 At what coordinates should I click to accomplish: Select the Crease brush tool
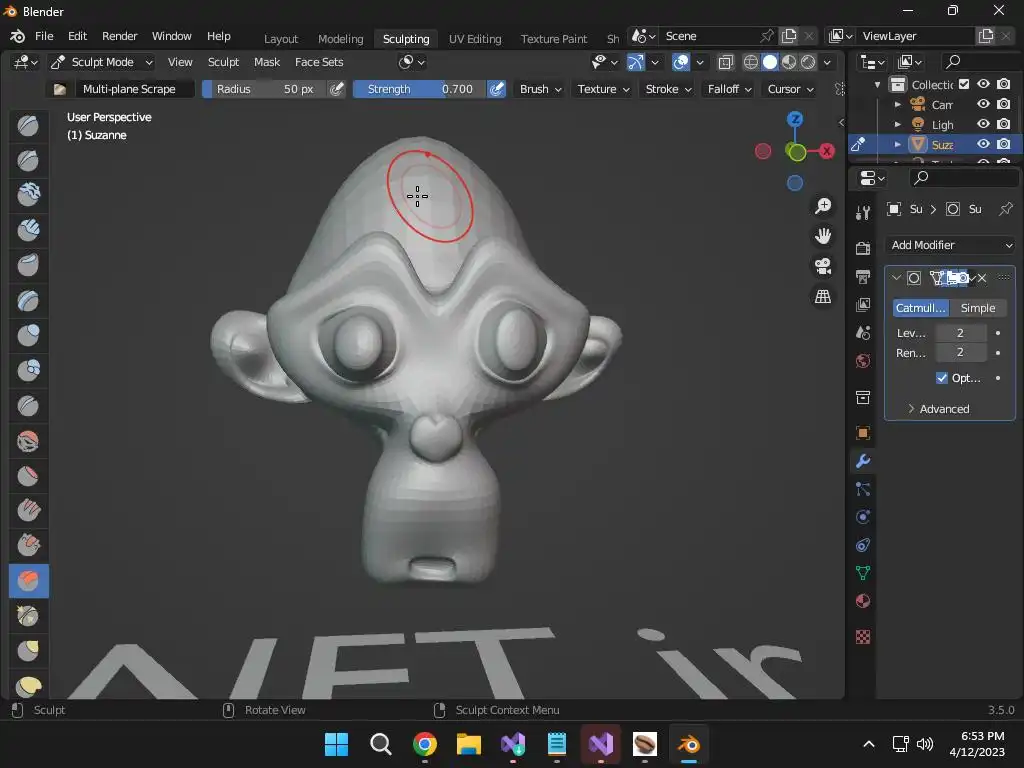click(28, 406)
